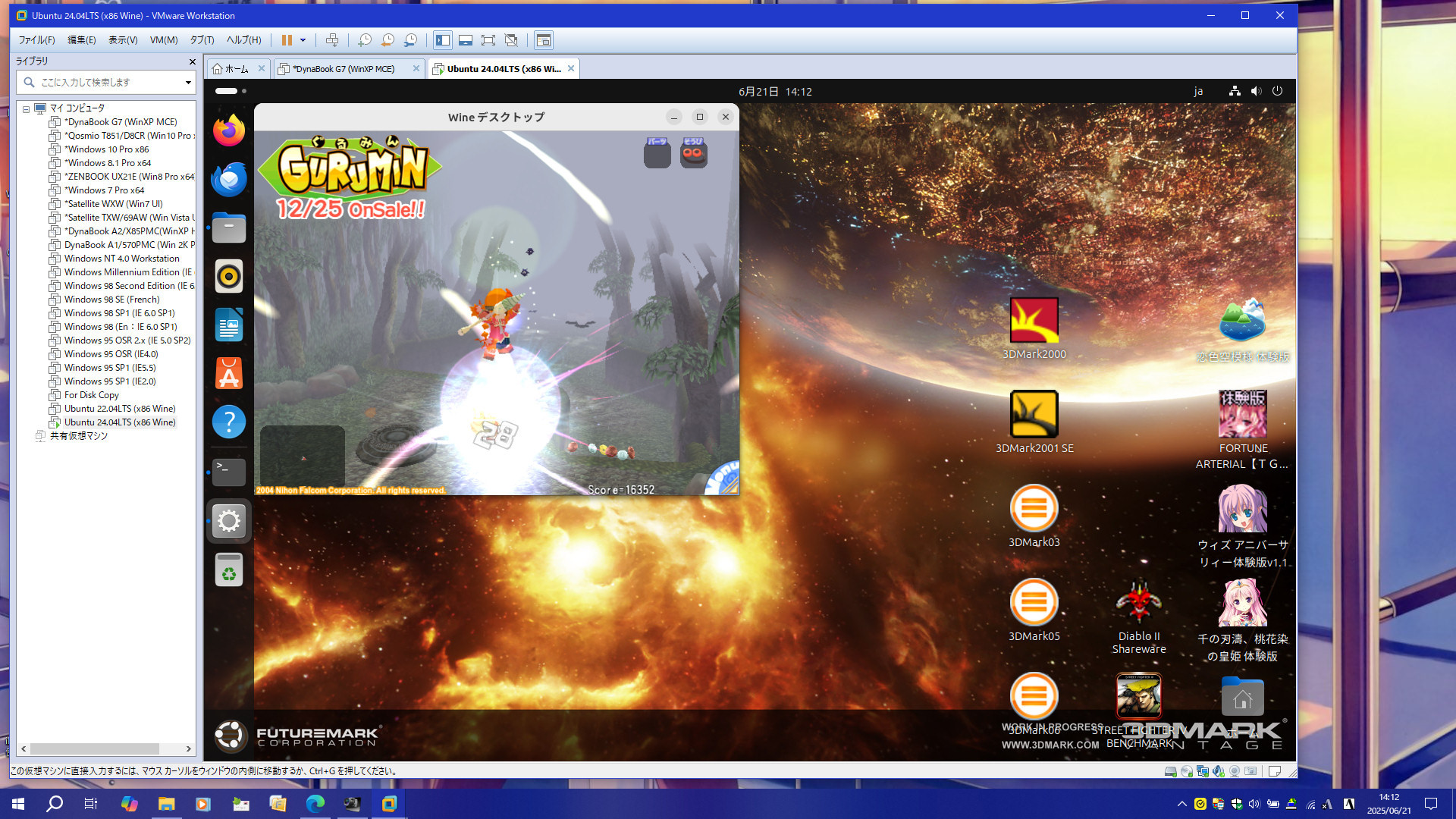Open 3DMark2001 SE desktop shortcut
Image resolution: width=1456 pixels, height=819 pixels.
[1034, 422]
